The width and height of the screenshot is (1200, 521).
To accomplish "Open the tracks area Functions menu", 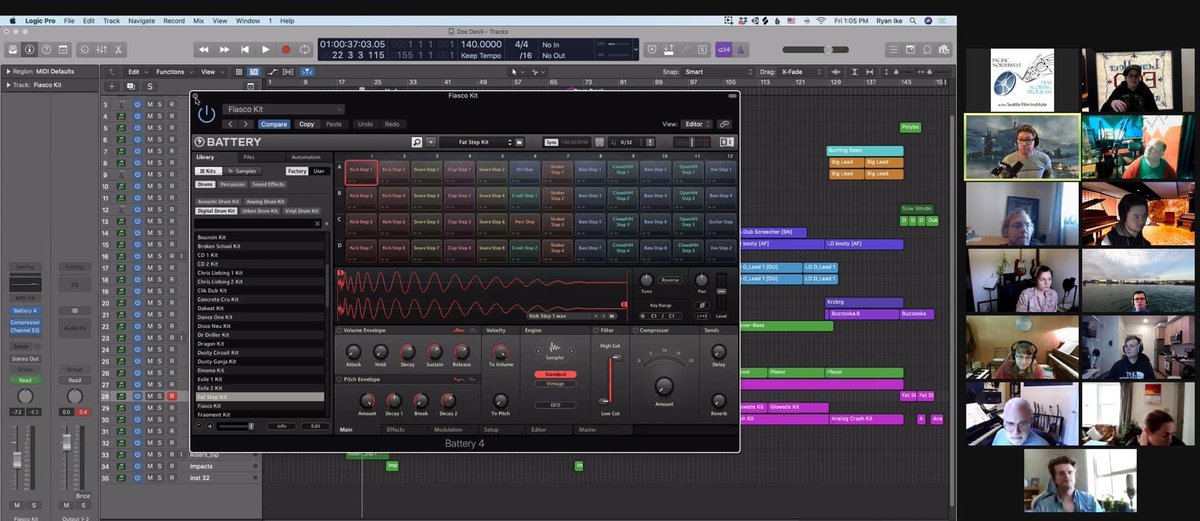I will [173, 72].
